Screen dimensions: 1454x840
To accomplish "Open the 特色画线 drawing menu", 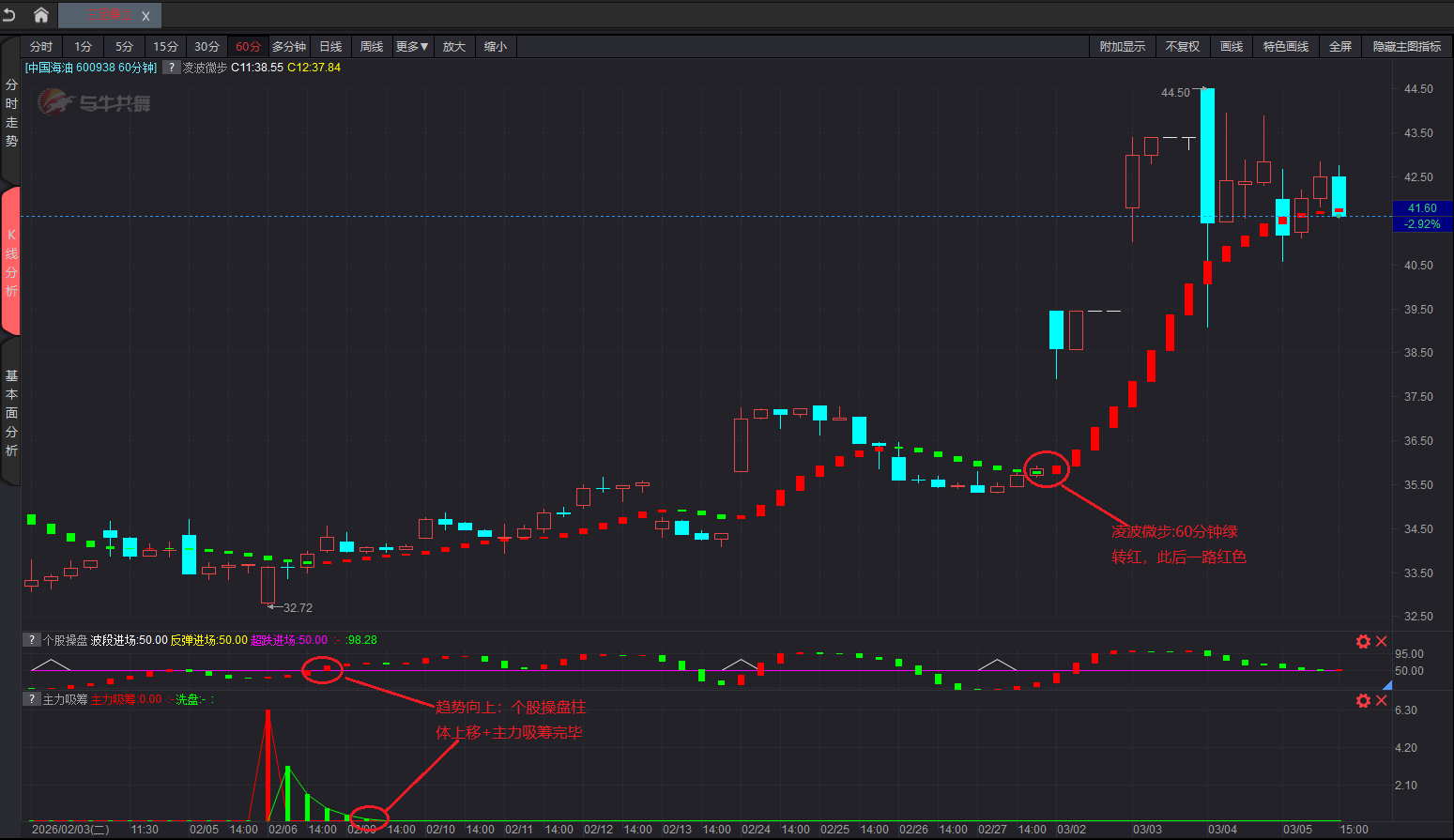I will pyautogui.click(x=1285, y=47).
